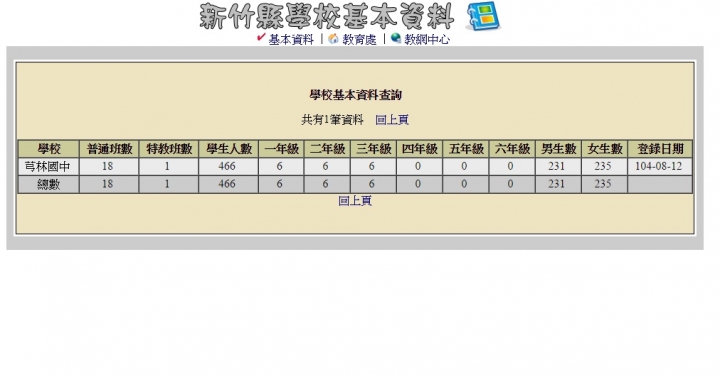This screenshot has width=720, height=377.
Task: Select the 二年級 column header
Action: point(327,149)
